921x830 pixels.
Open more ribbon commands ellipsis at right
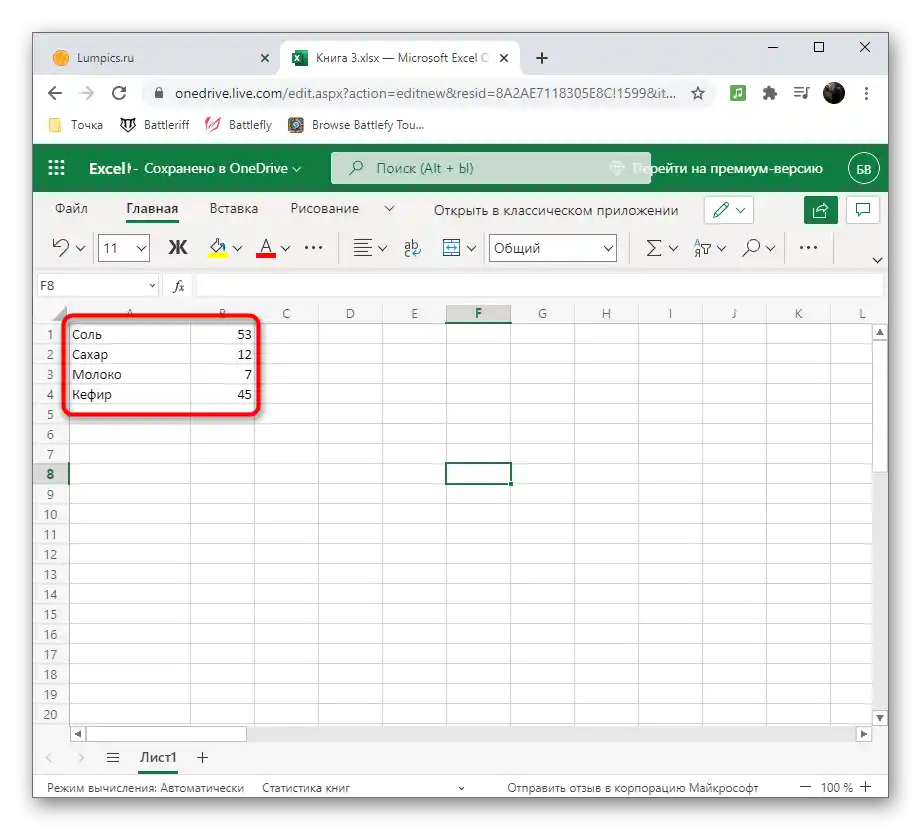tap(808, 248)
